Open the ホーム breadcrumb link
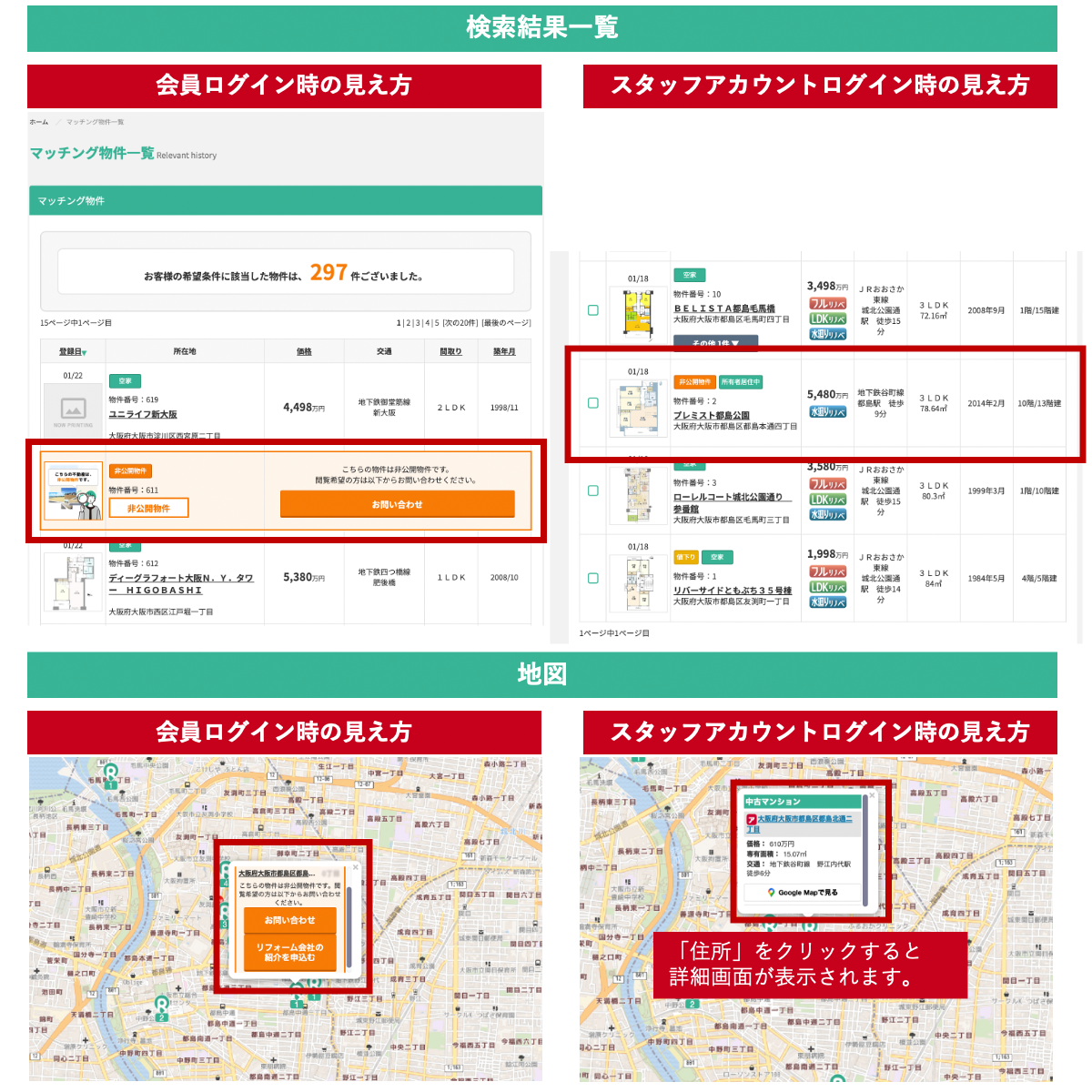Screen dimensions: 1092x1092 point(38,122)
